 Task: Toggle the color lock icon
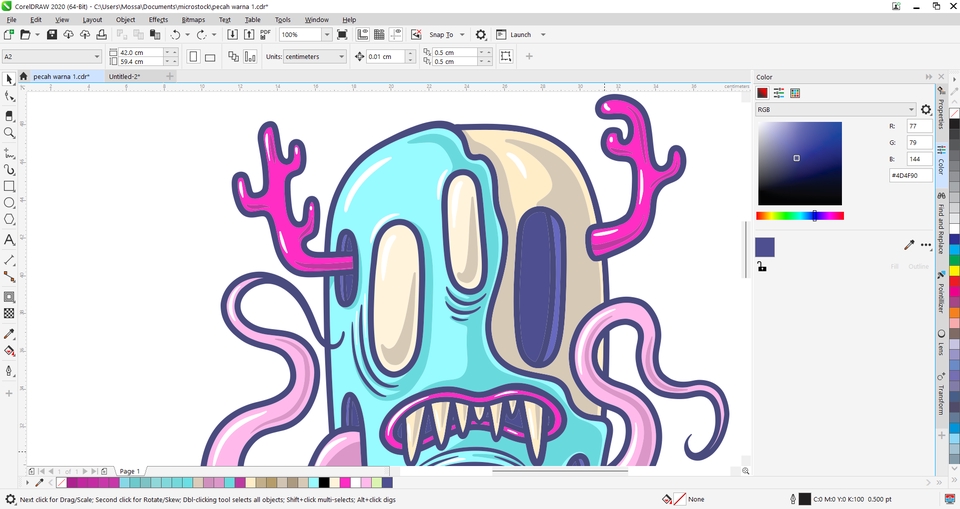[761, 267]
